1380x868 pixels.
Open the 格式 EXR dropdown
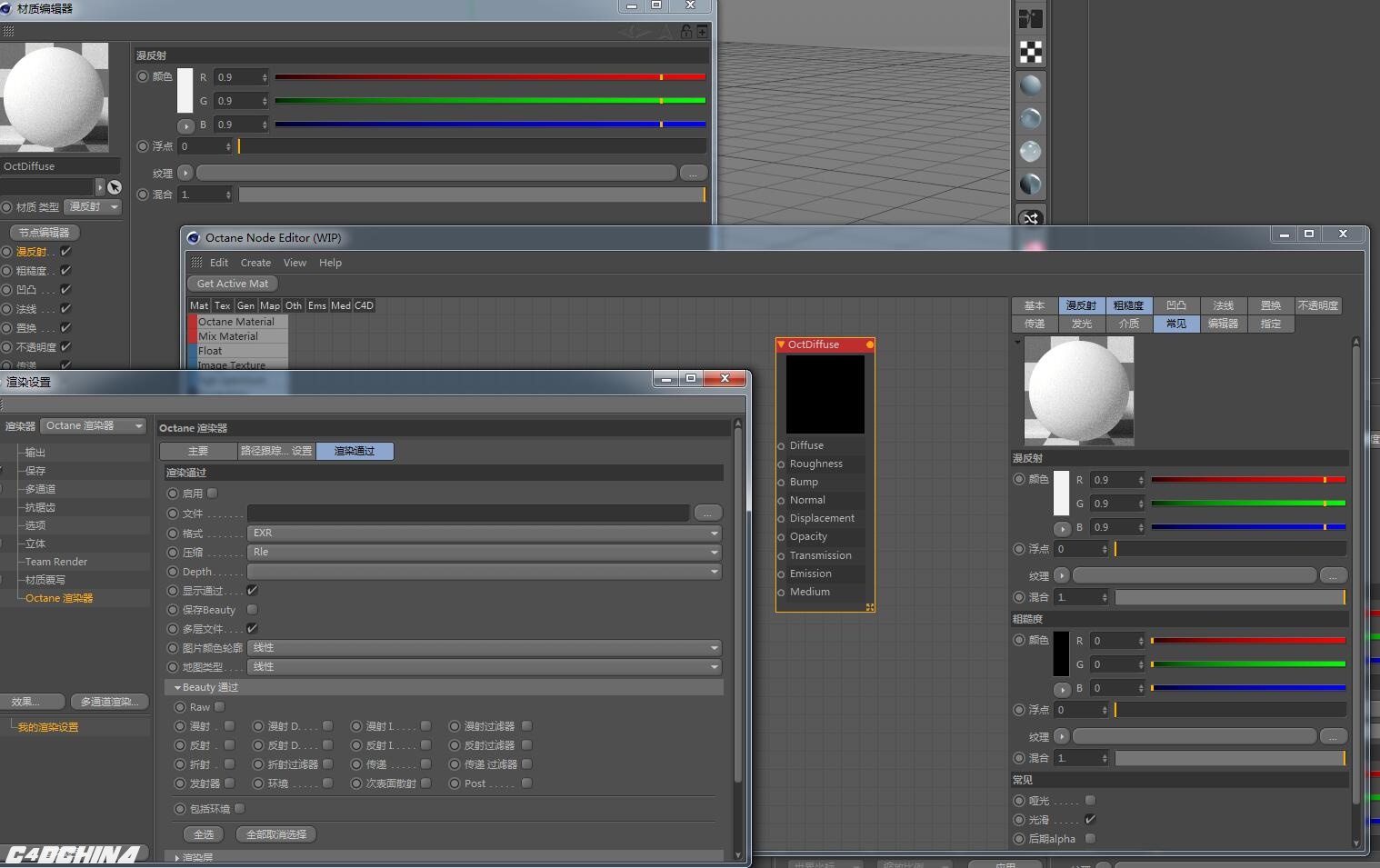pyautogui.click(x=484, y=534)
